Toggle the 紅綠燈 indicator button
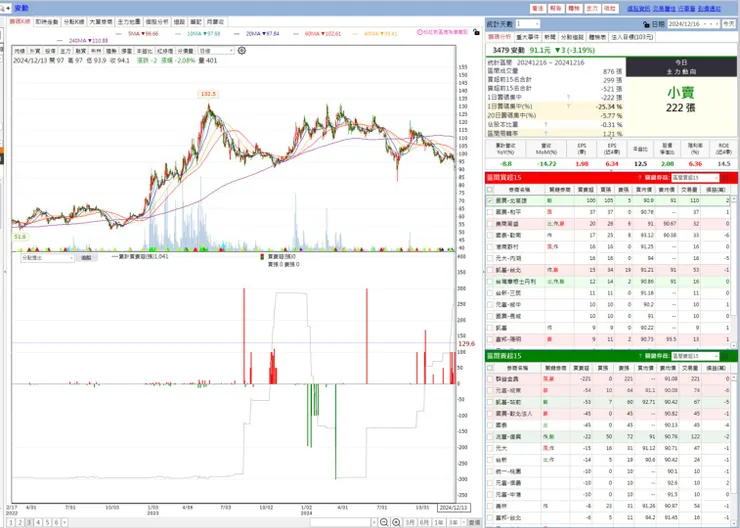 165,50
